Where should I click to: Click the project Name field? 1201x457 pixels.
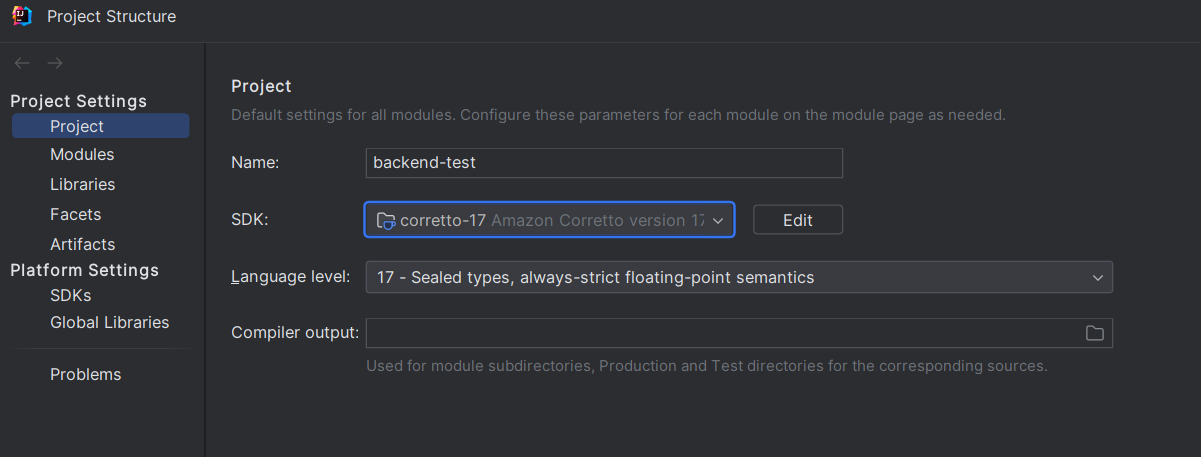coord(604,163)
